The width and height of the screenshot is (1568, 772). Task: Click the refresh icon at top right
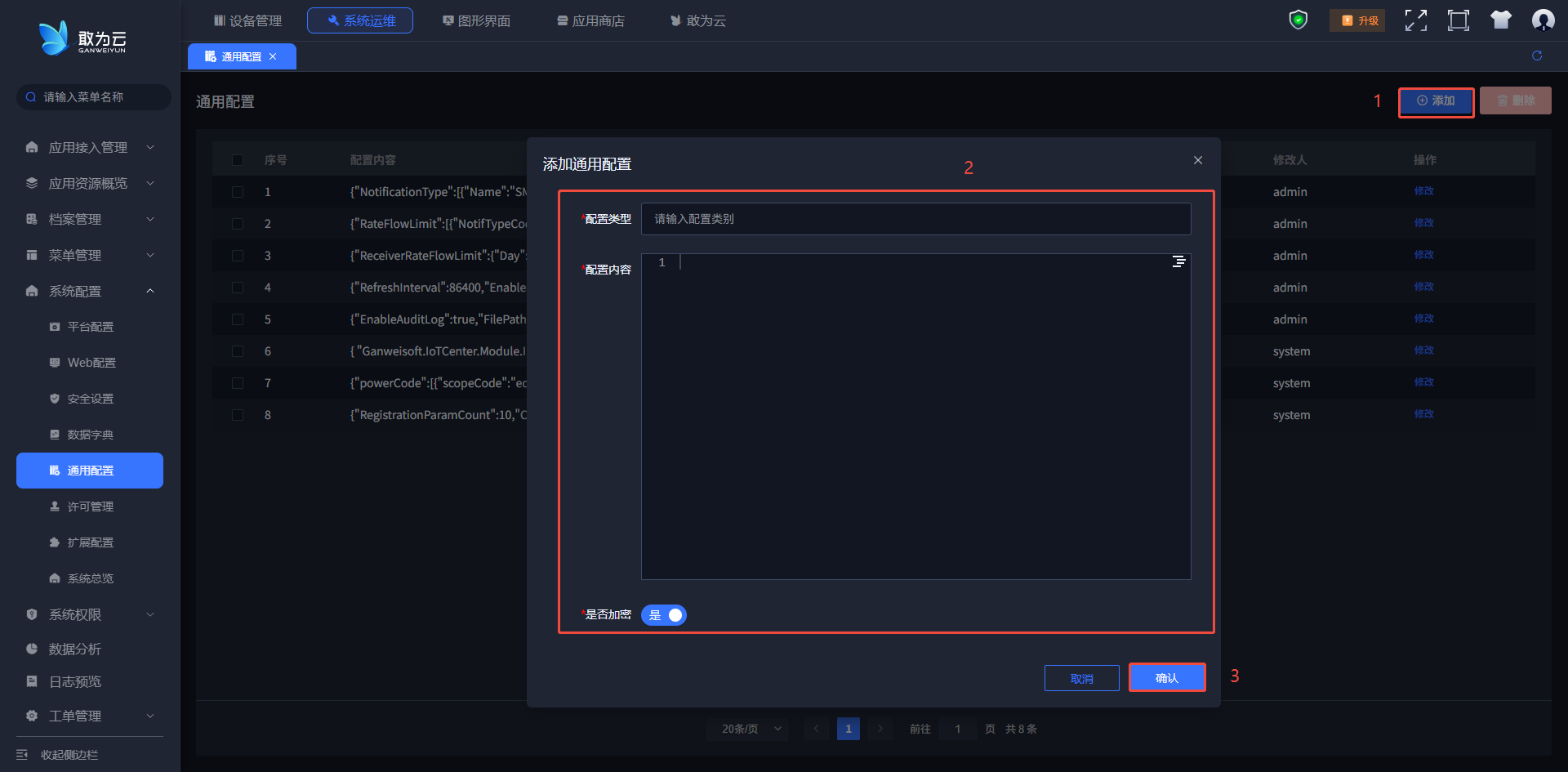1537,56
